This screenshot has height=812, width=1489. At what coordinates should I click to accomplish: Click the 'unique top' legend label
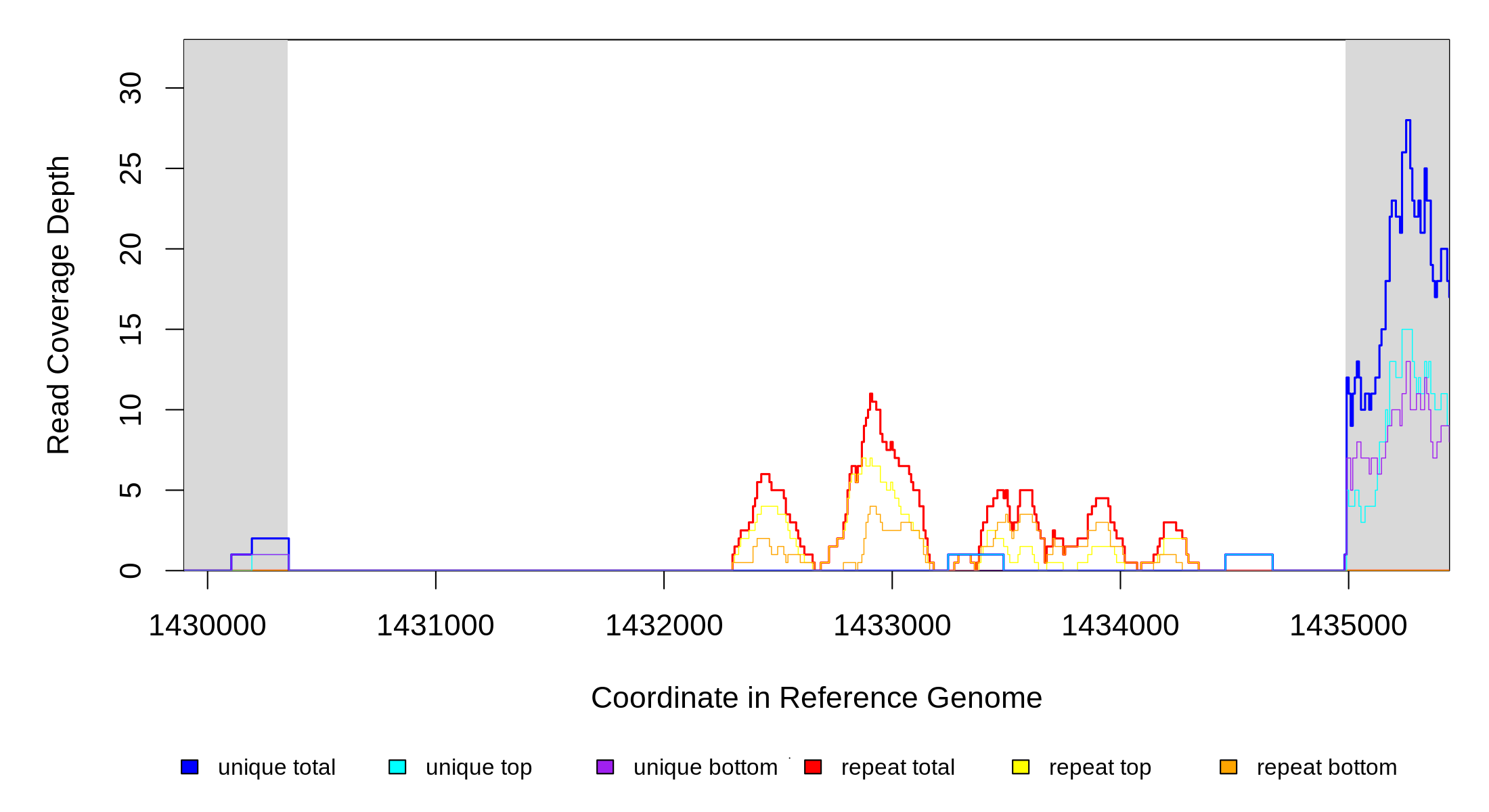point(479,767)
